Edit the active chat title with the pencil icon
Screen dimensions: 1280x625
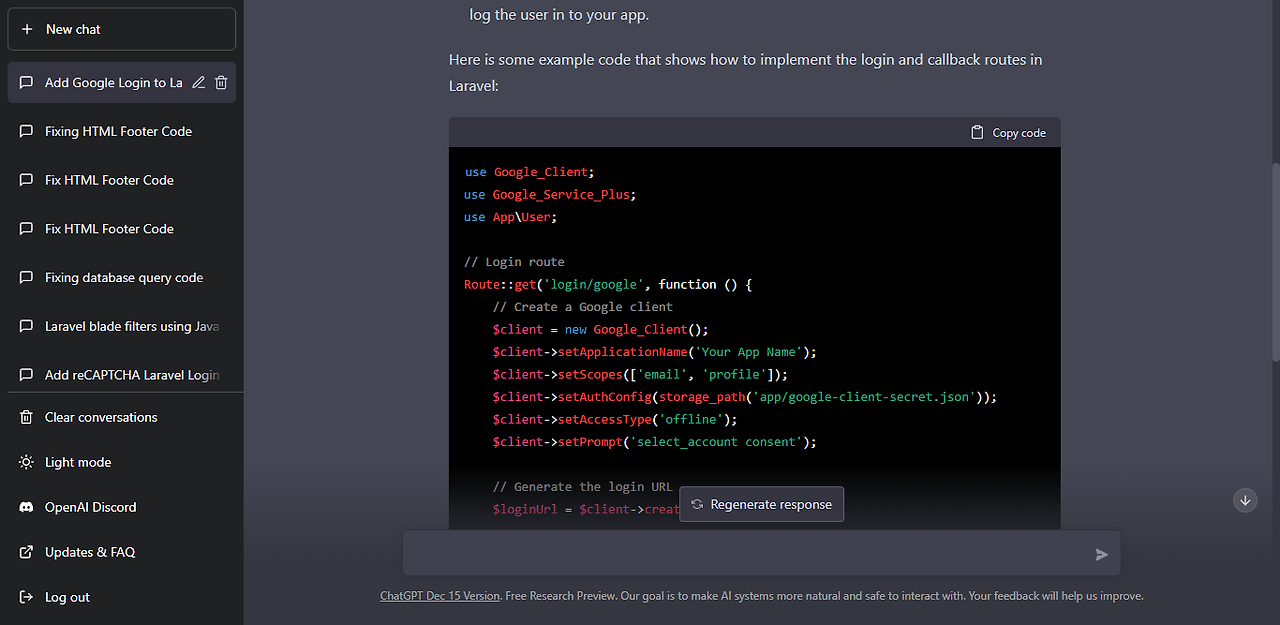point(198,82)
